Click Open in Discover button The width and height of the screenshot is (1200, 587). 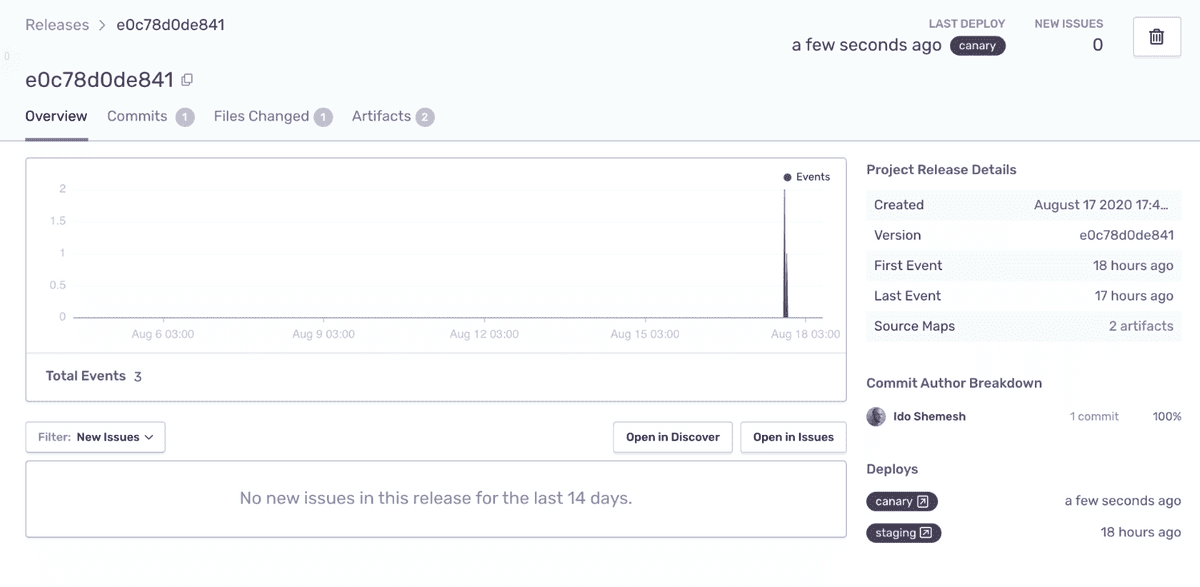[x=673, y=437]
